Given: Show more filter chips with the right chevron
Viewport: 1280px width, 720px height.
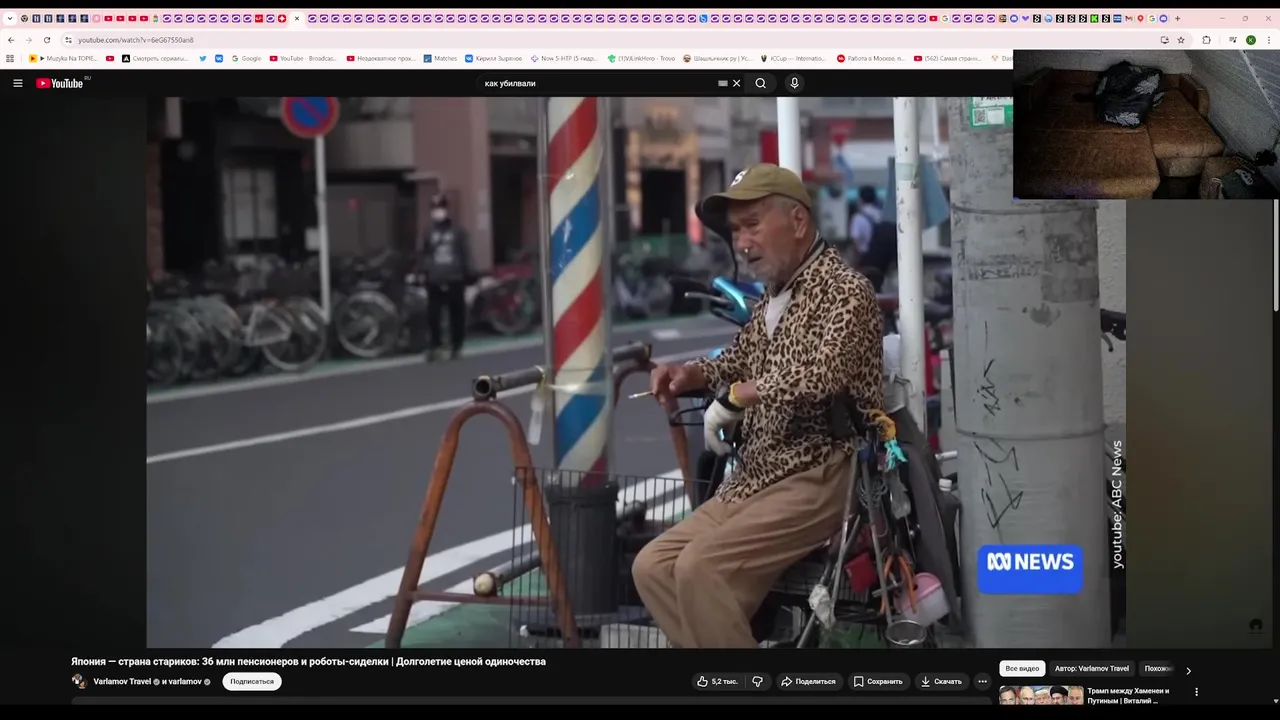Looking at the screenshot, I should (1188, 670).
